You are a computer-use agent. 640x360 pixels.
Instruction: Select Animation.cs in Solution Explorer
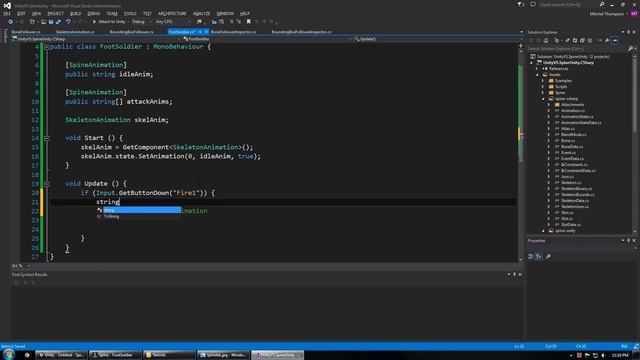(x=572, y=111)
